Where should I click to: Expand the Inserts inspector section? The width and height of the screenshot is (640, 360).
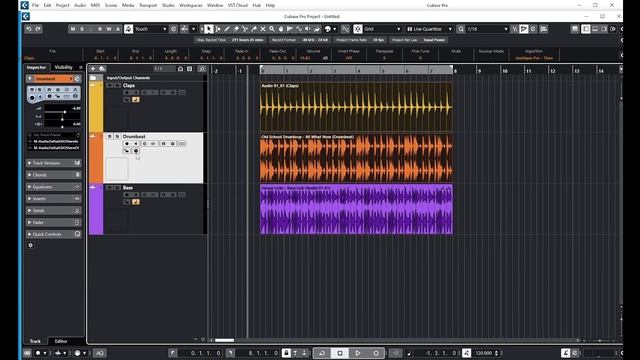53,198
